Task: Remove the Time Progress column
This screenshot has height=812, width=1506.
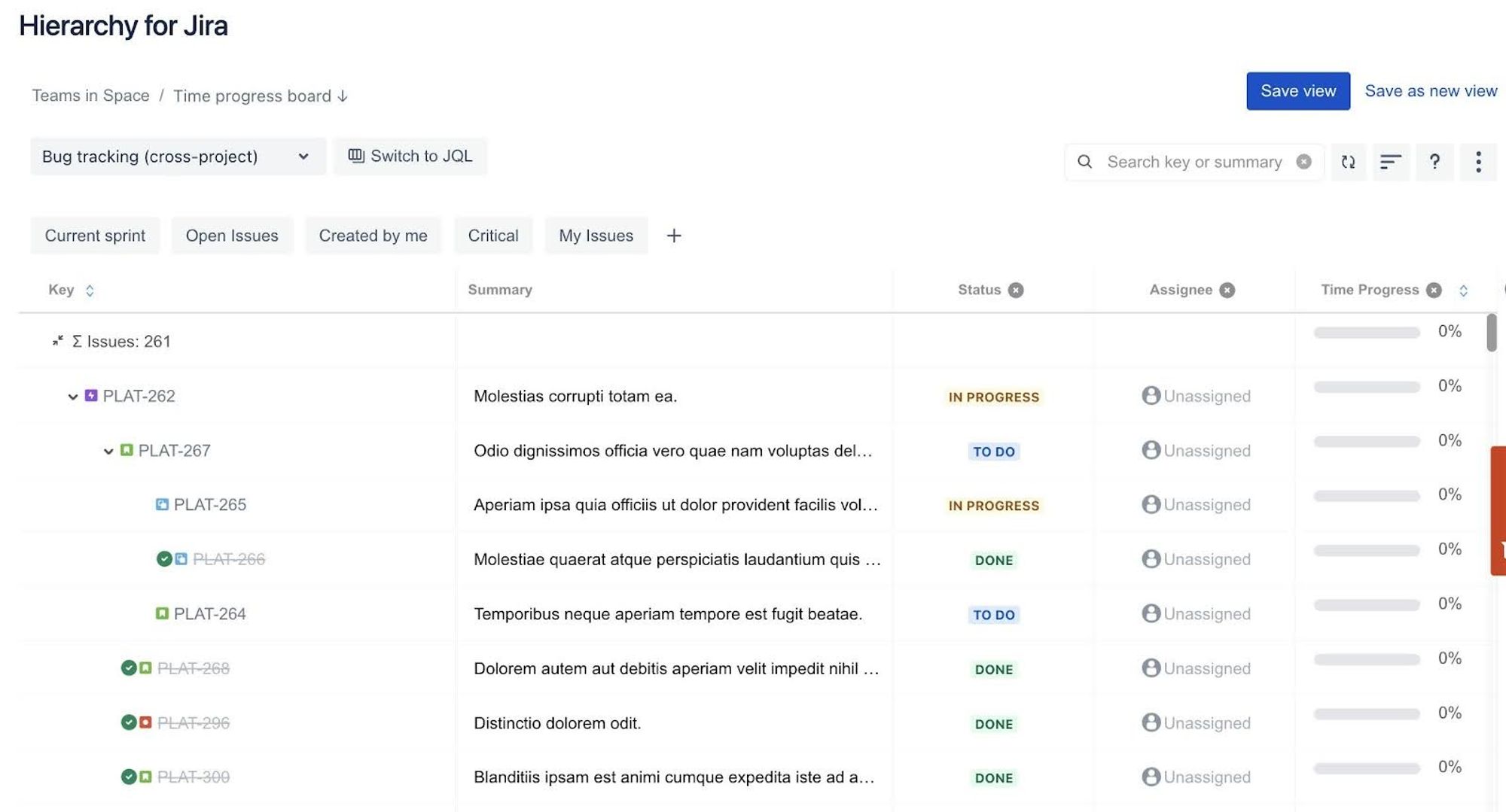Action: pos(1434,290)
